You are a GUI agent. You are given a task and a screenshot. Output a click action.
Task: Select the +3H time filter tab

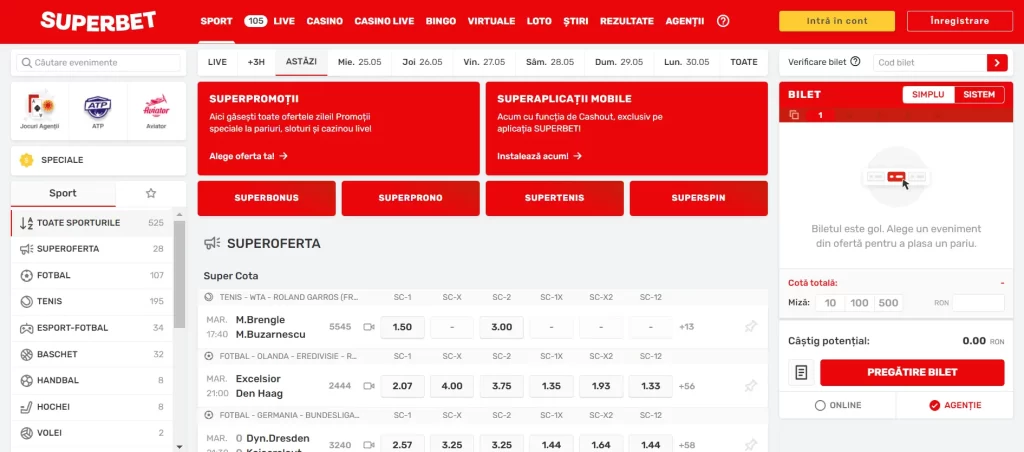256,62
